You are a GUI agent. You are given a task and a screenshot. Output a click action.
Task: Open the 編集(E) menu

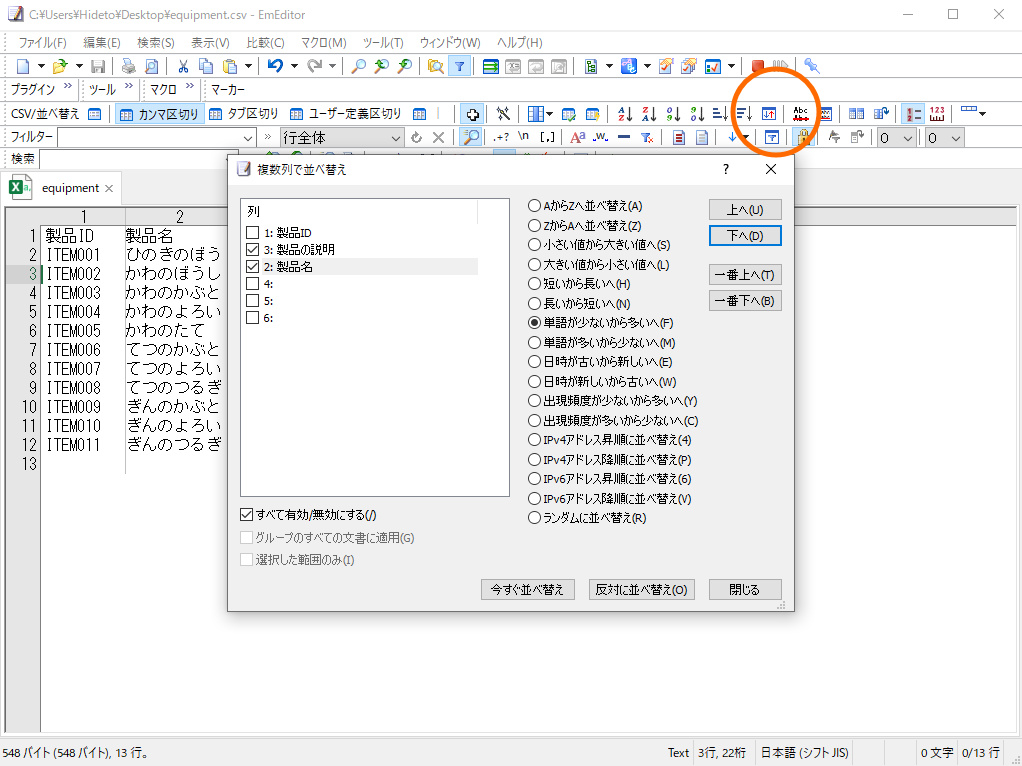click(x=102, y=42)
